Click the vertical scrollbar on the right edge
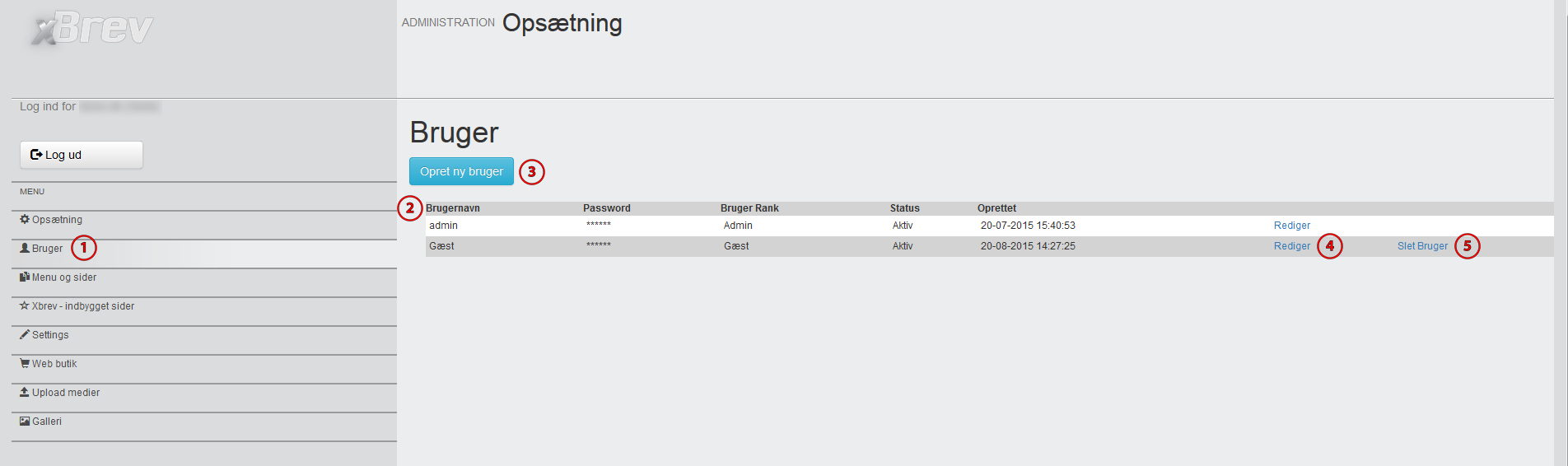The image size is (1568, 466). click(1561, 233)
